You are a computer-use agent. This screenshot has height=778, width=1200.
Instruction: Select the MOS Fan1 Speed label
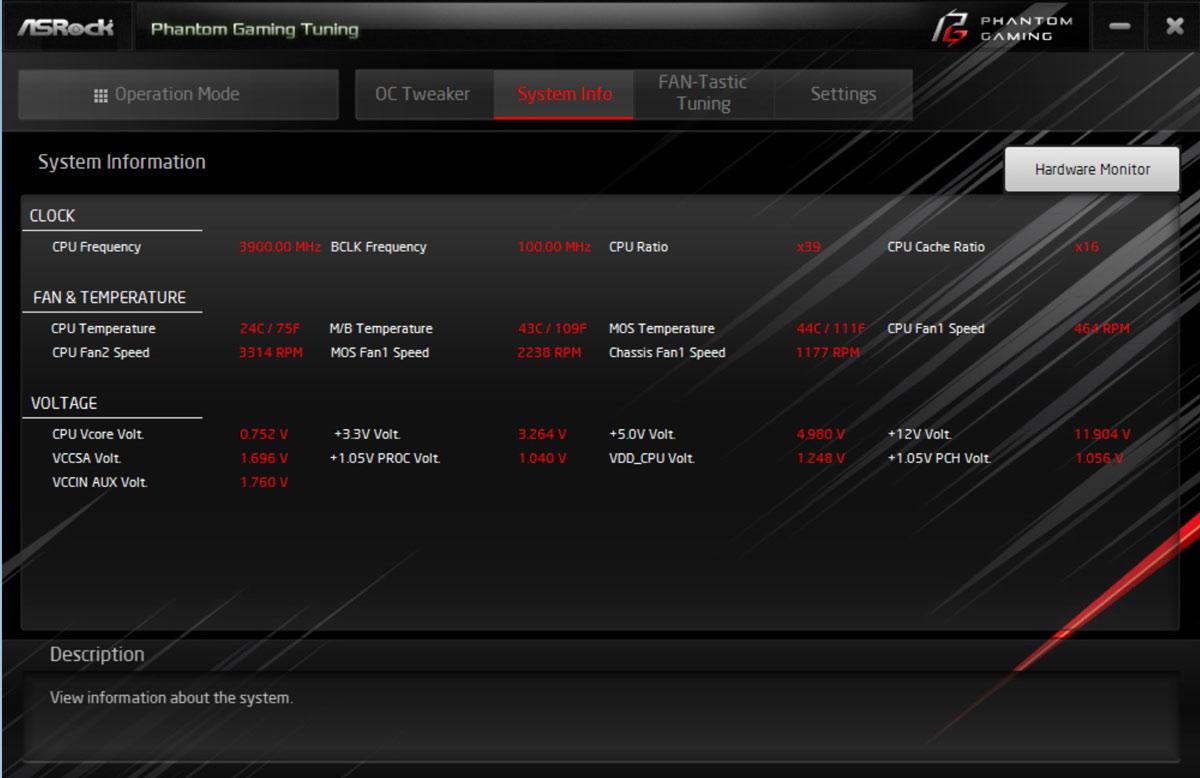point(380,353)
